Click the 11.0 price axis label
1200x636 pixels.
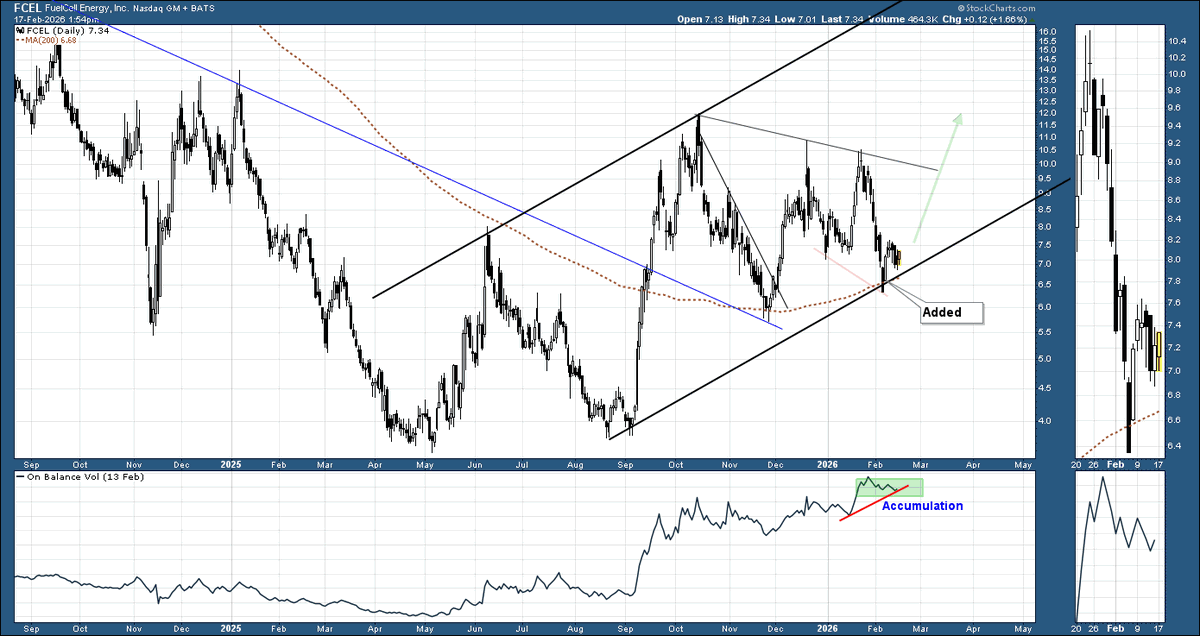pyautogui.click(x=1047, y=138)
